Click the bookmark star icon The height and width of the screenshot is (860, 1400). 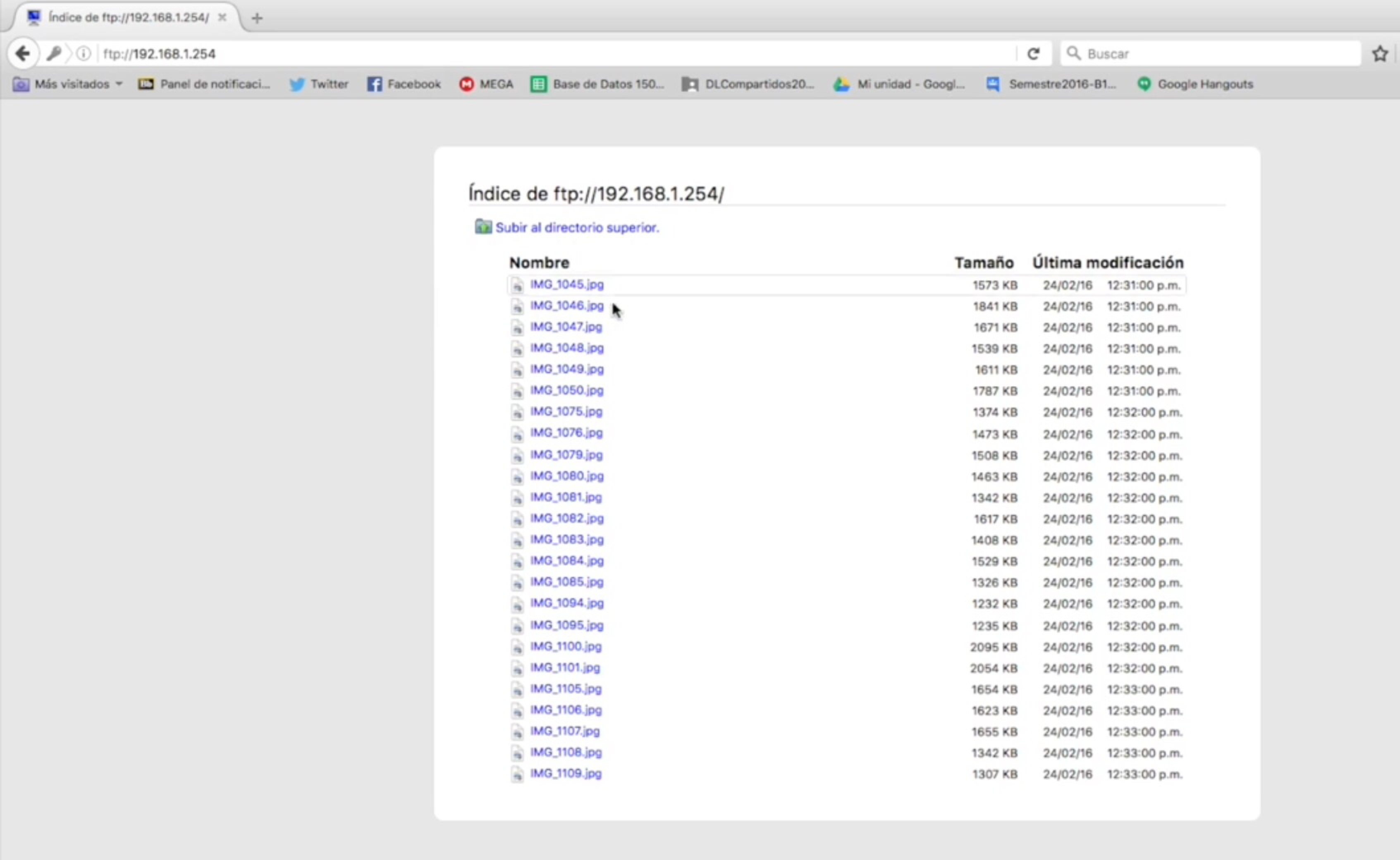(x=1380, y=53)
